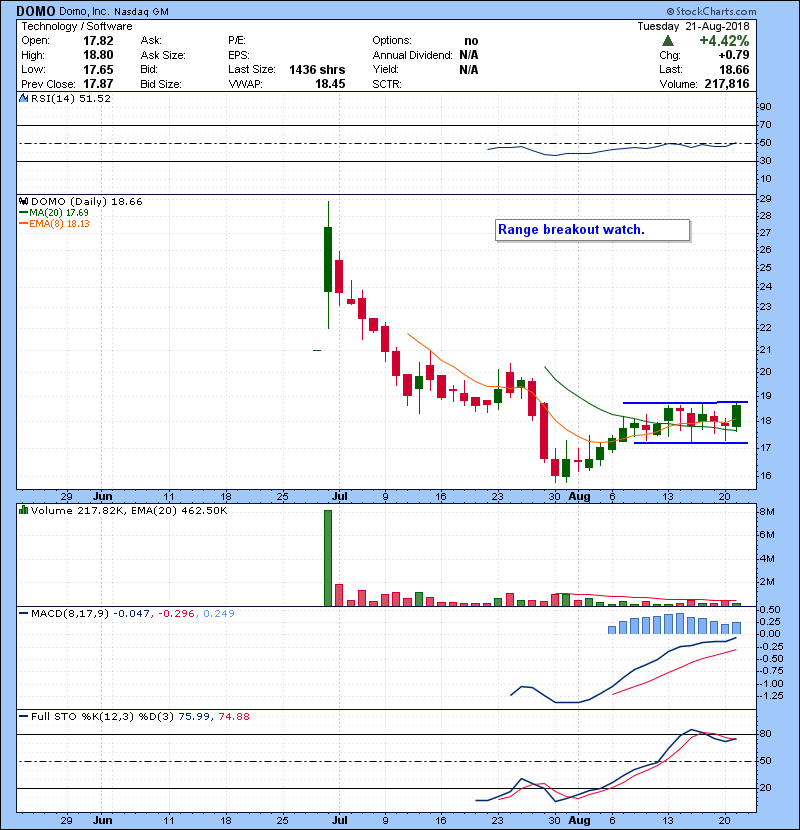Click the 'Range breakout watch.' annotation box

pyautogui.click(x=592, y=230)
